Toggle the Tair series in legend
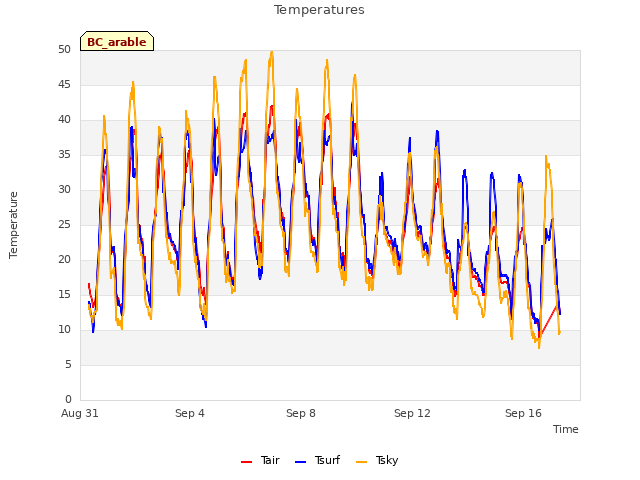Screen dimensions: 640x480 (x=260, y=460)
